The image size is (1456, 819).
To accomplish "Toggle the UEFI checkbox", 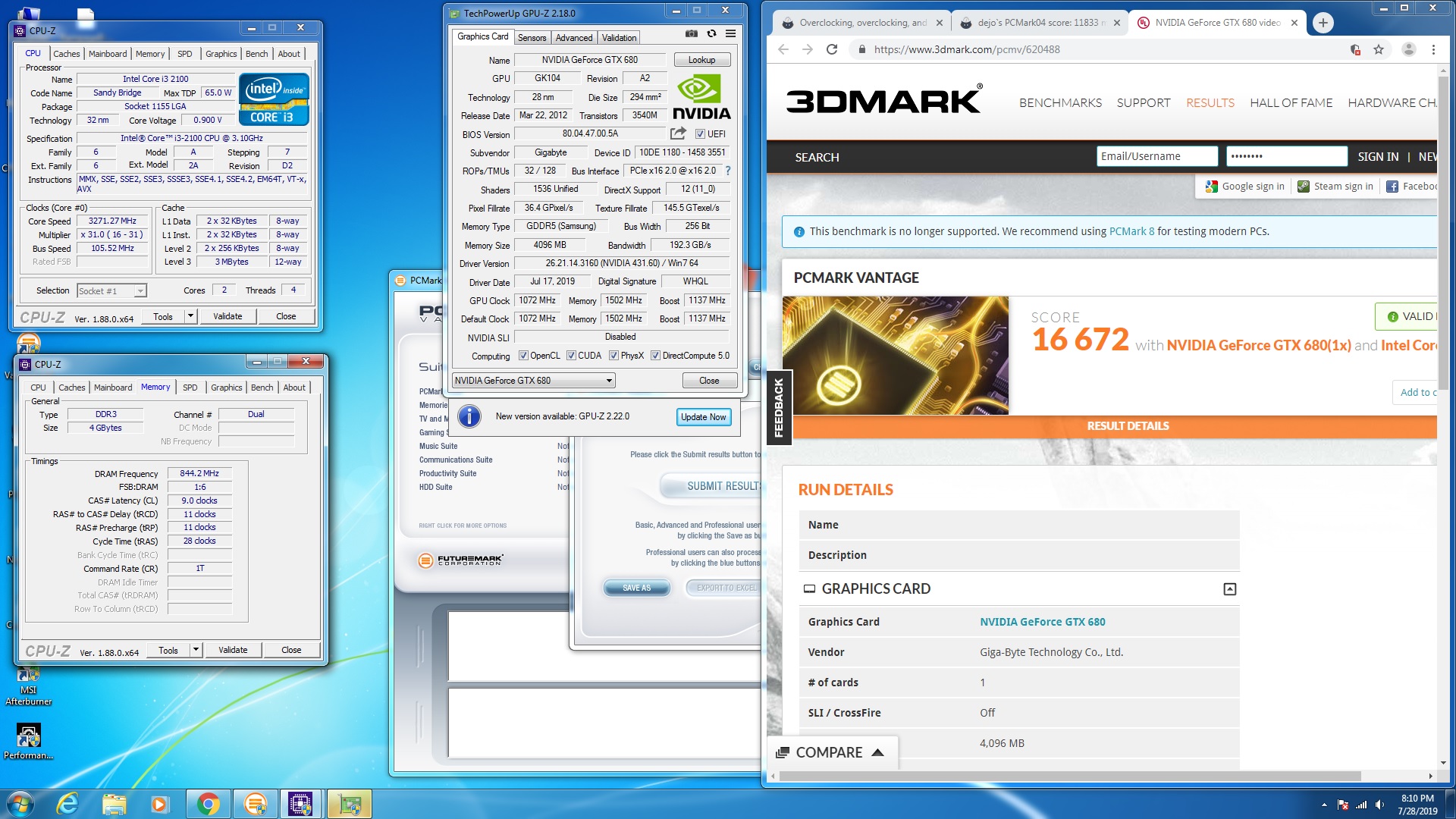I will 700,134.
